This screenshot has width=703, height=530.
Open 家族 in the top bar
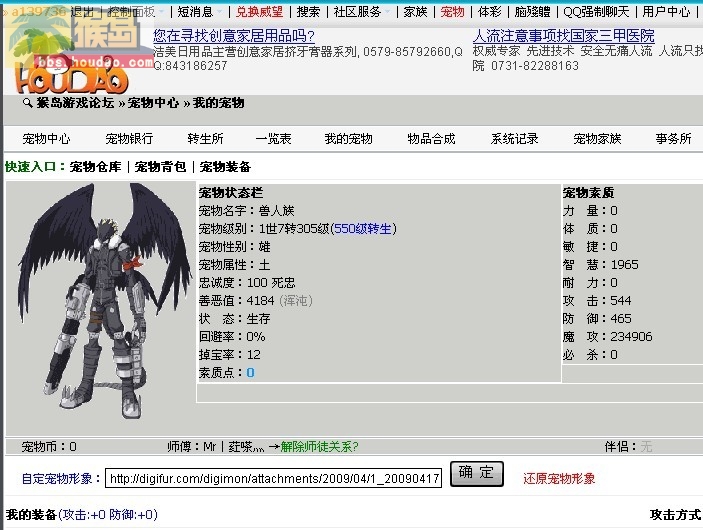415,12
